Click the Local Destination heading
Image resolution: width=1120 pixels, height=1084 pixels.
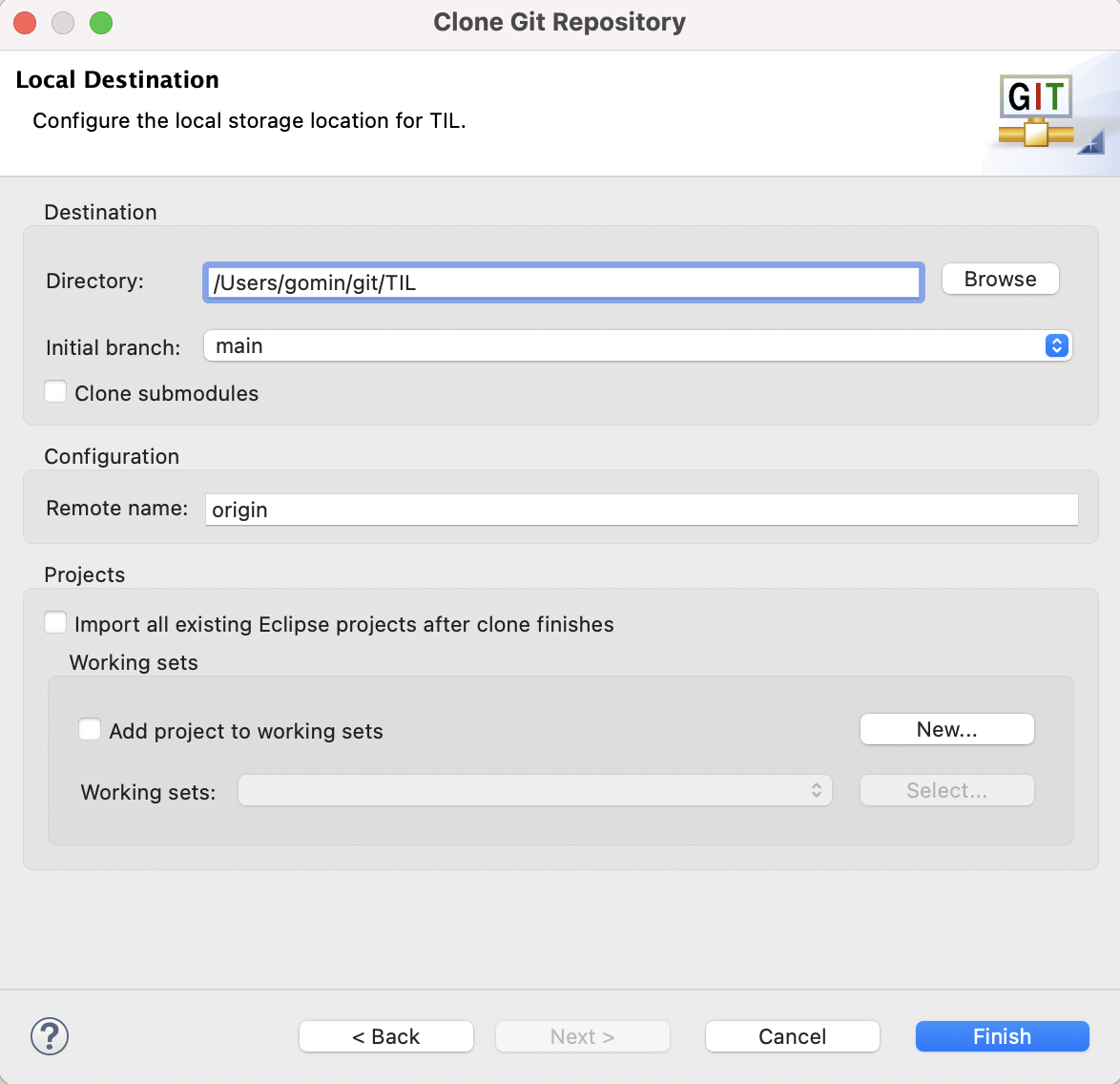pyautogui.click(x=117, y=79)
